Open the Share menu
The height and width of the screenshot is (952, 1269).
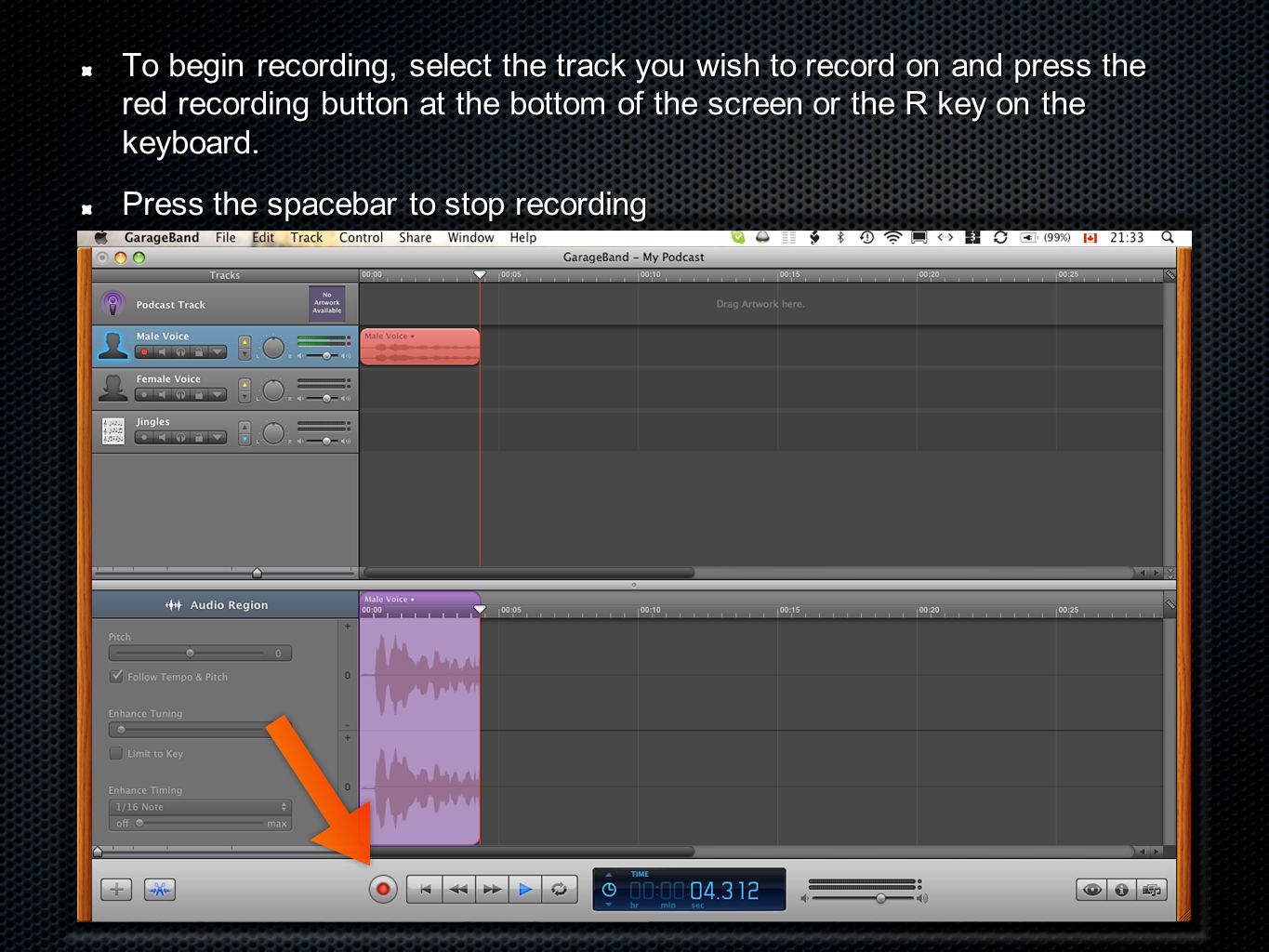[416, 238]
